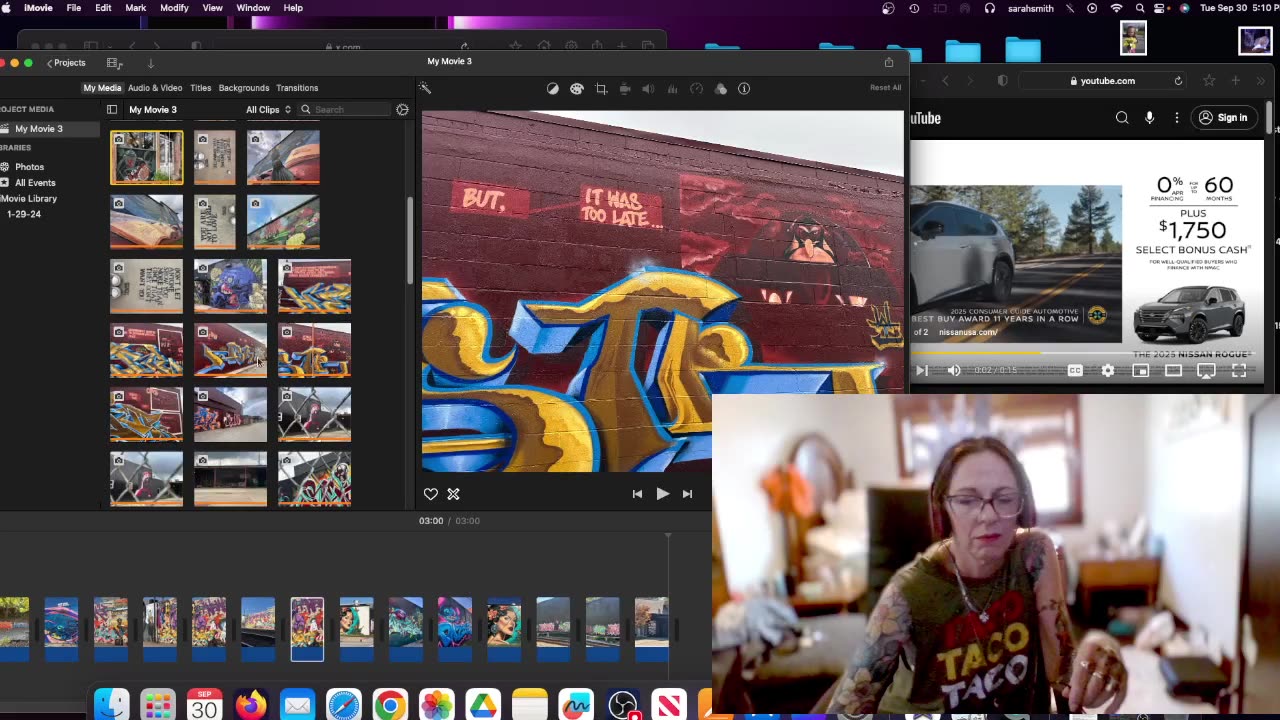Open the noise reduction equalizer tool
Screen dimensions: 1280x720
pyautogui.click(x=672, y=88)
